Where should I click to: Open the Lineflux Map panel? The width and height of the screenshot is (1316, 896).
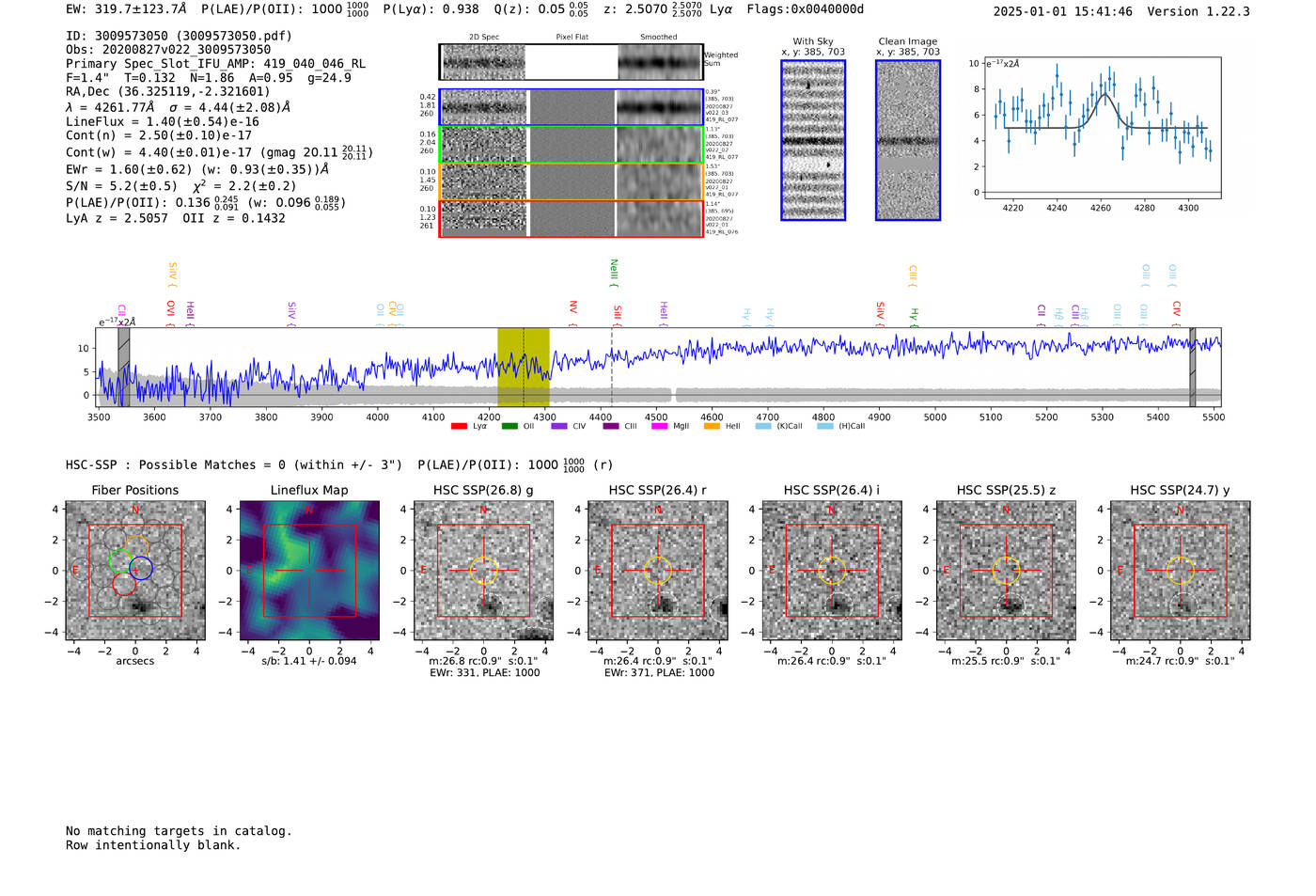[x=309, y=571]
